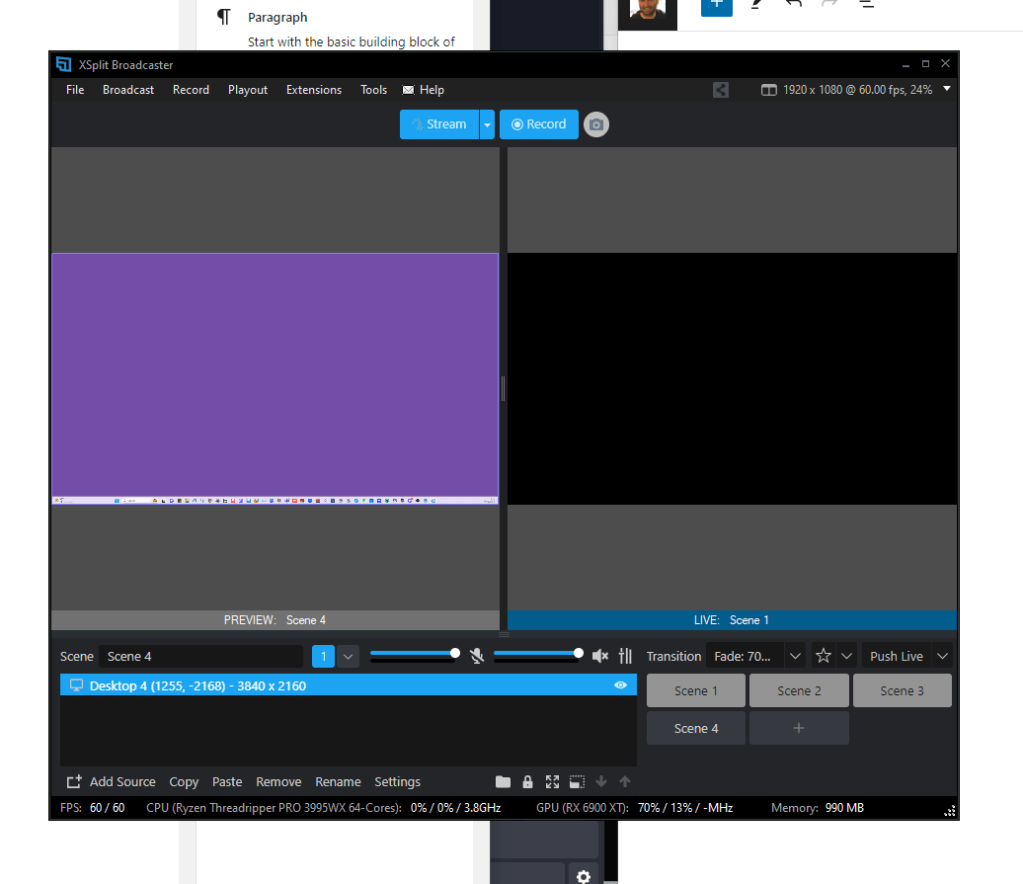The image size is (1023, 884).
Task: Click the paragraph block icon in the background page
Action: point(224,17)
